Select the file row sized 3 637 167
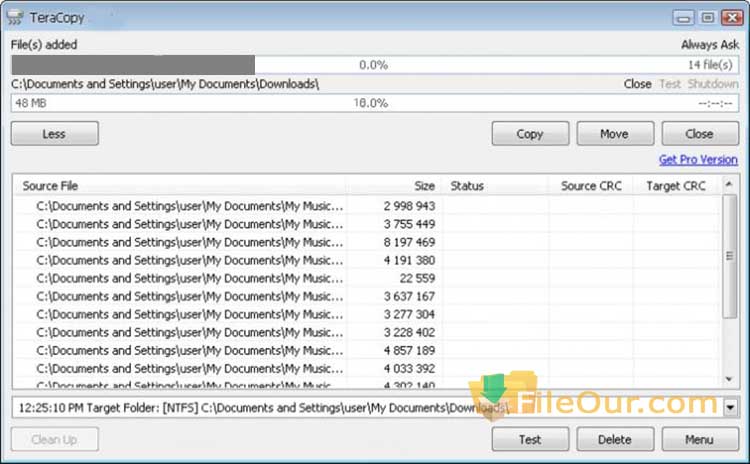This screenshot has height=464, width=750. click(x=367, y=297)
